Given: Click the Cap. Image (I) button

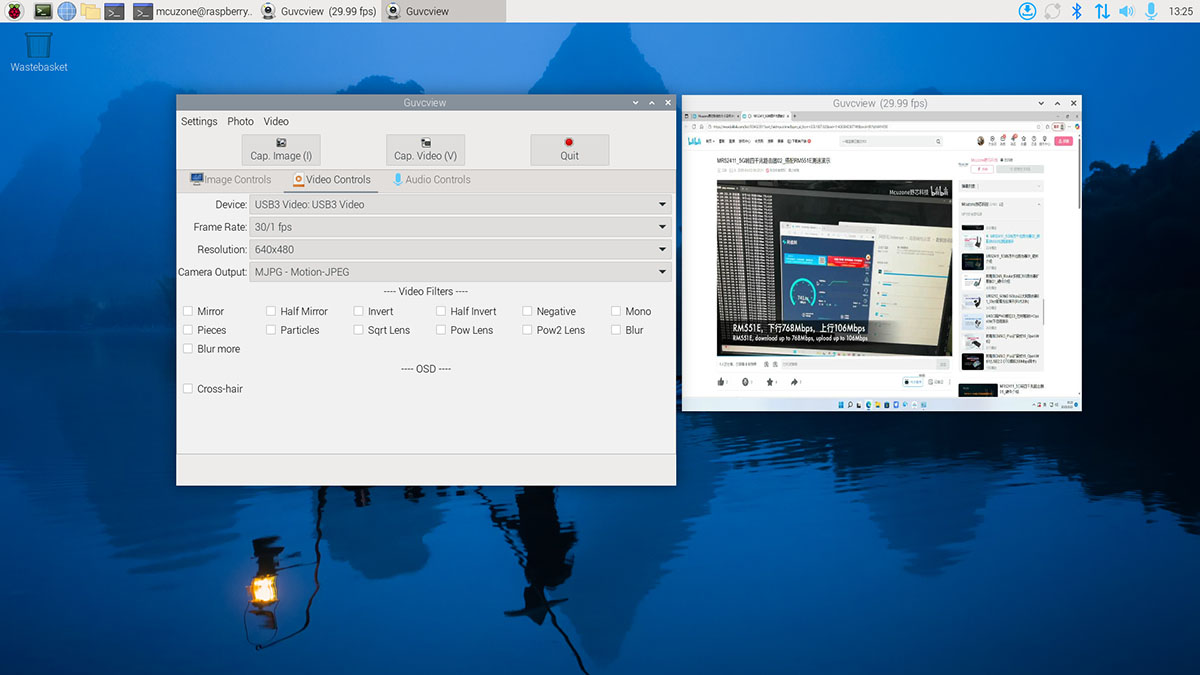Looking at the screenshot, I should point(281,150).
